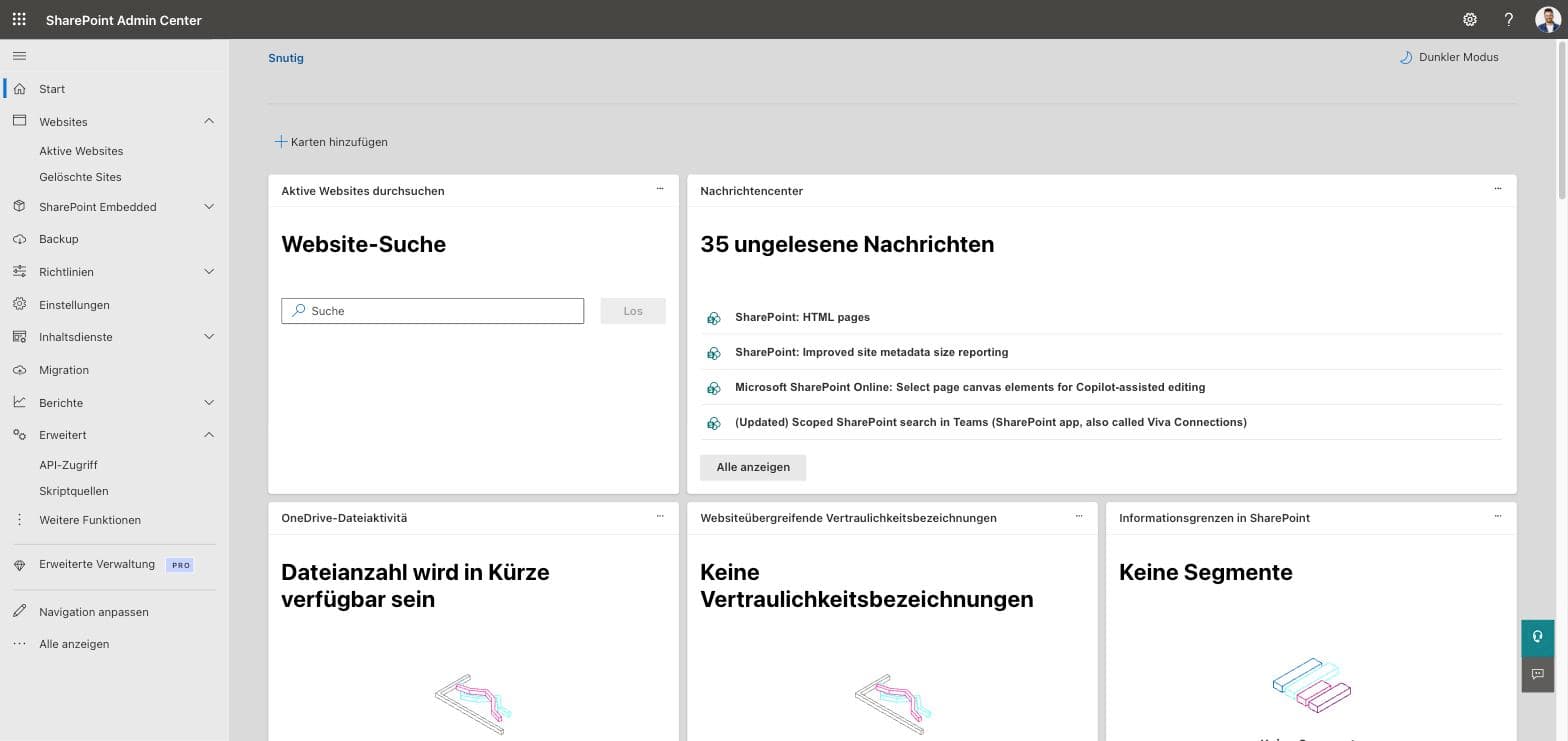Image resolution: width=1568 pixels, height=741 pixels.
Task: Collapse the Websites section chevron
Action: [x=209, y=121]
